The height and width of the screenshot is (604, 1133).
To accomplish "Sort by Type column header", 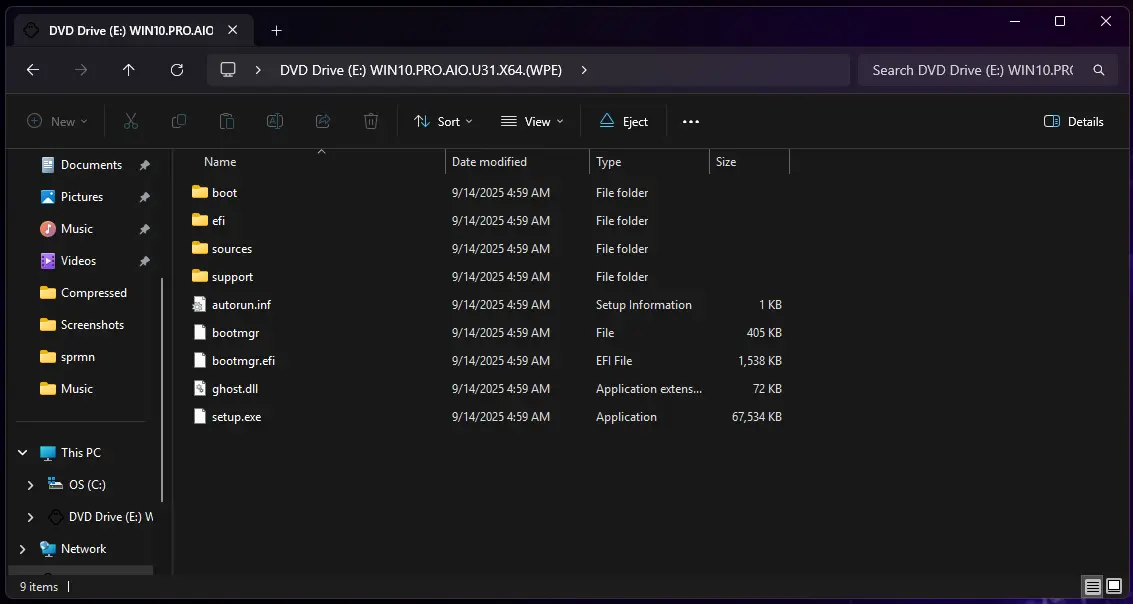I will (x=608, y=162).
